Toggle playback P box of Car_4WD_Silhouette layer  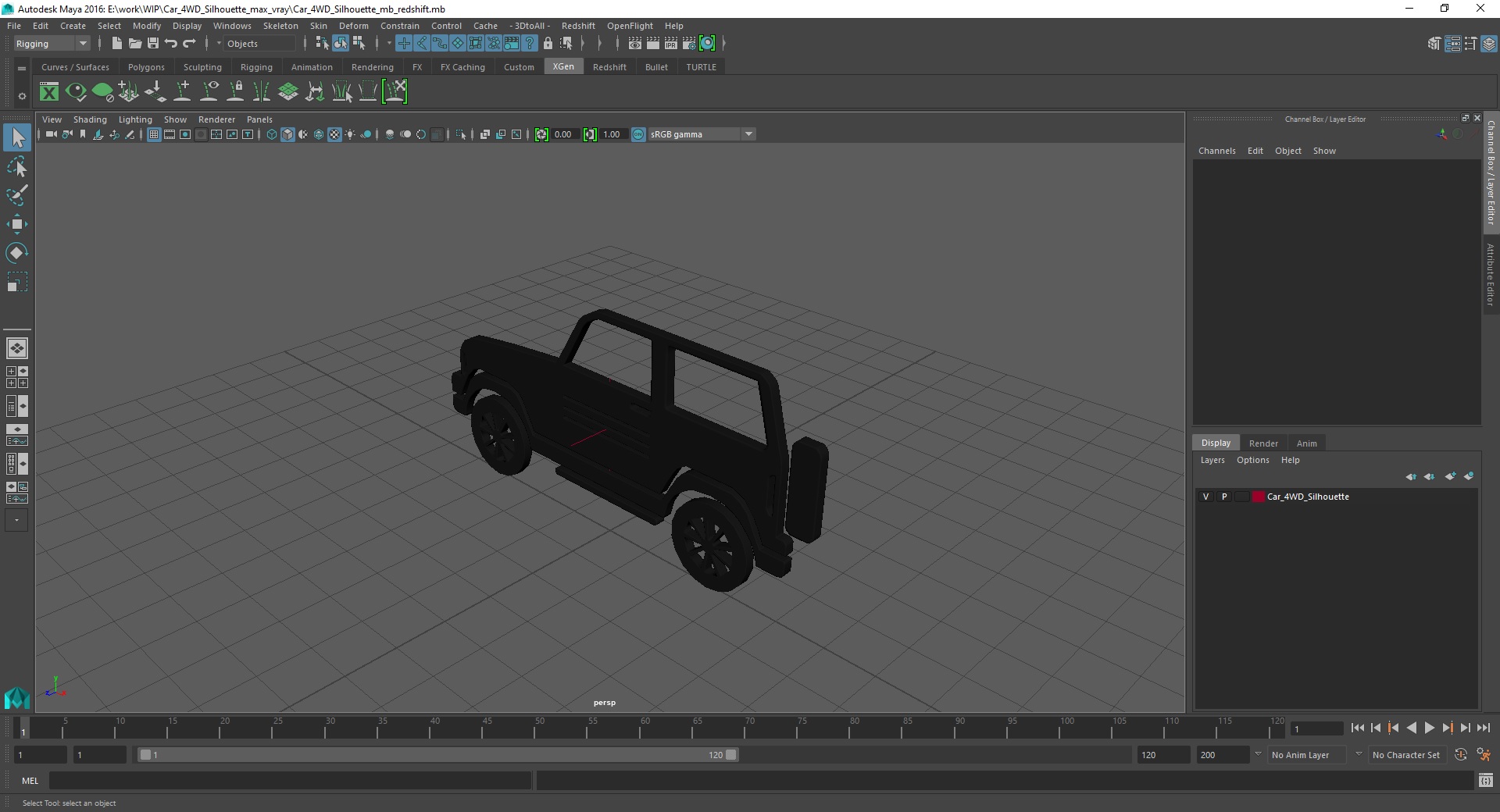pyautogui.click(x=1224, y=497)
